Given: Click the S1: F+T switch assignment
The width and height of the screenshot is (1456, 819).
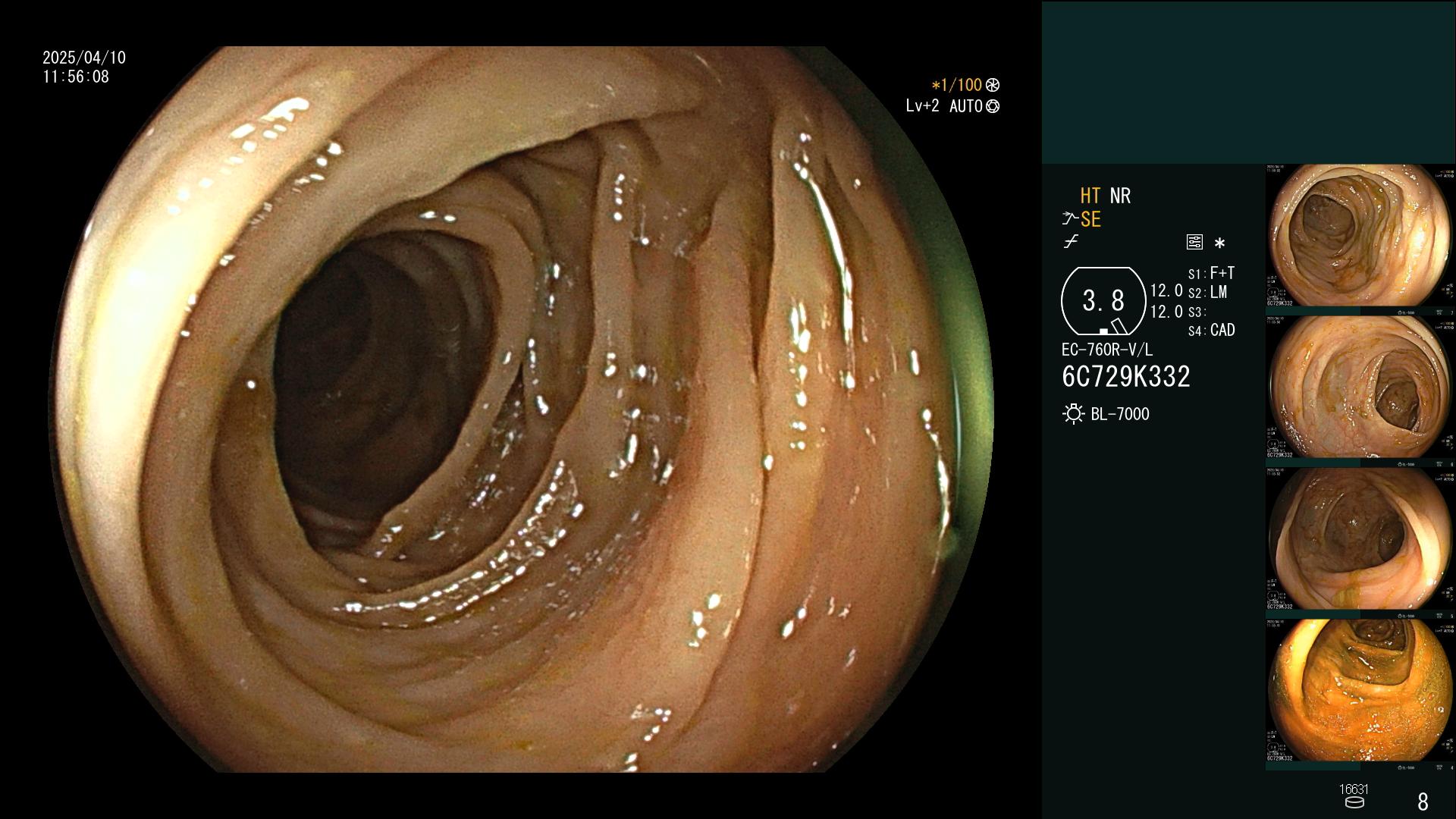Looking at the screenshot, I should [1211, 273].
